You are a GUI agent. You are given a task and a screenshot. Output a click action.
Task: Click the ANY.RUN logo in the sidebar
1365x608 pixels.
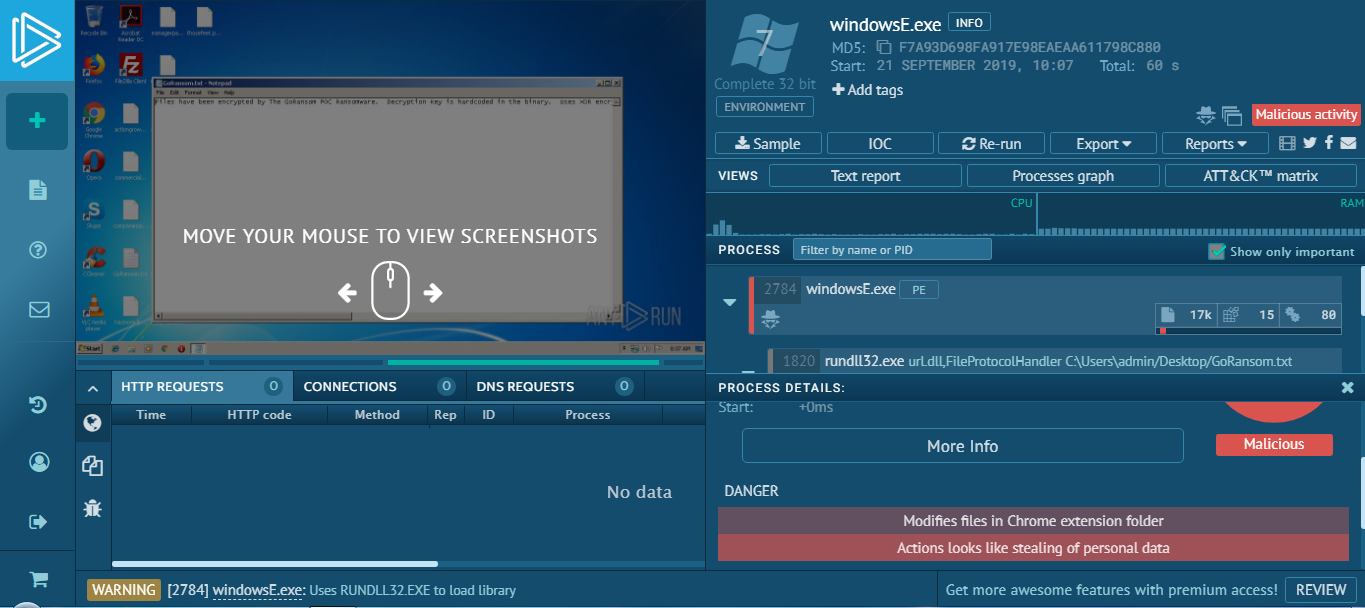(37, 40)
